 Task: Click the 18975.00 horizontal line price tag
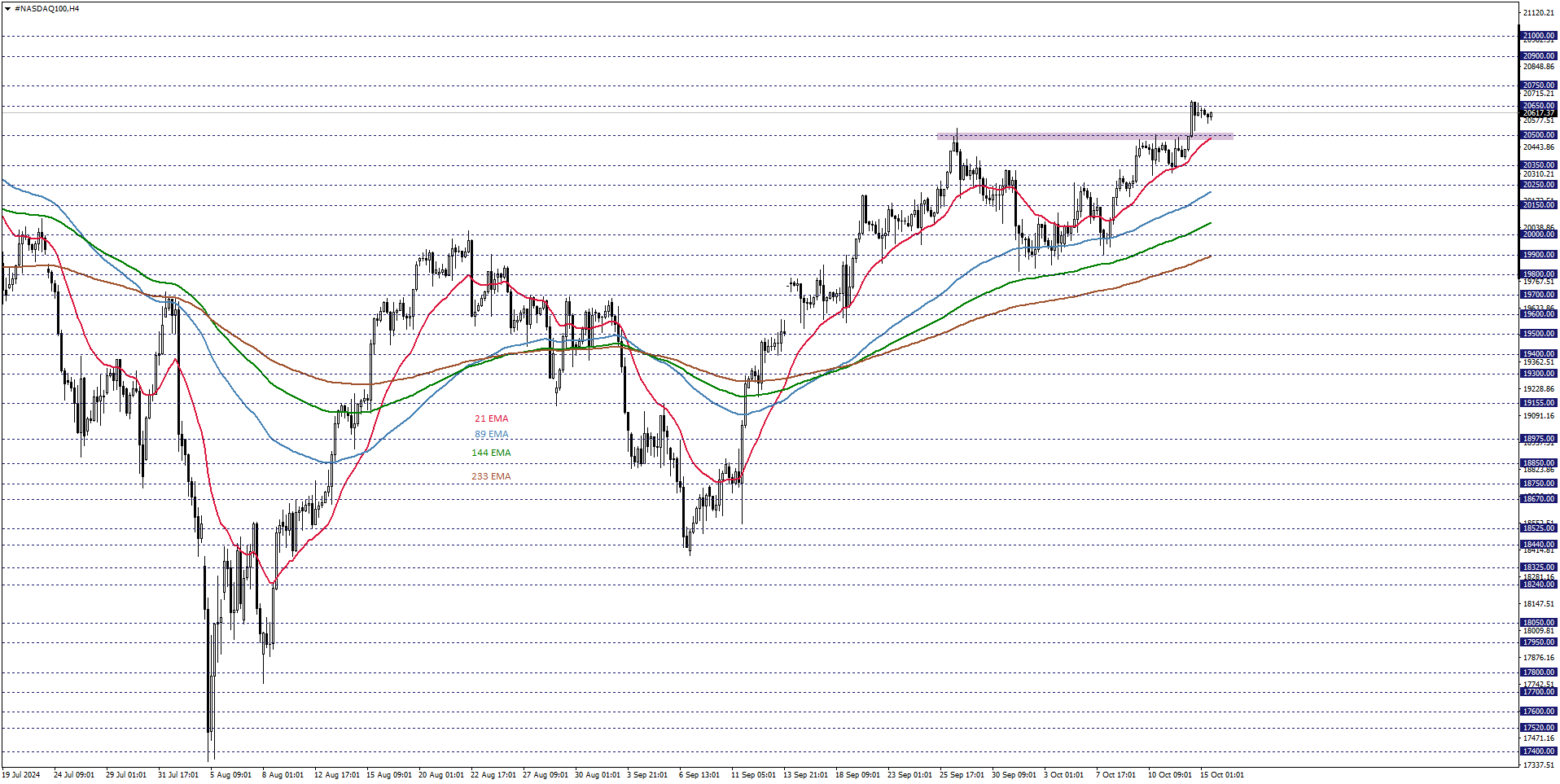1538,439
